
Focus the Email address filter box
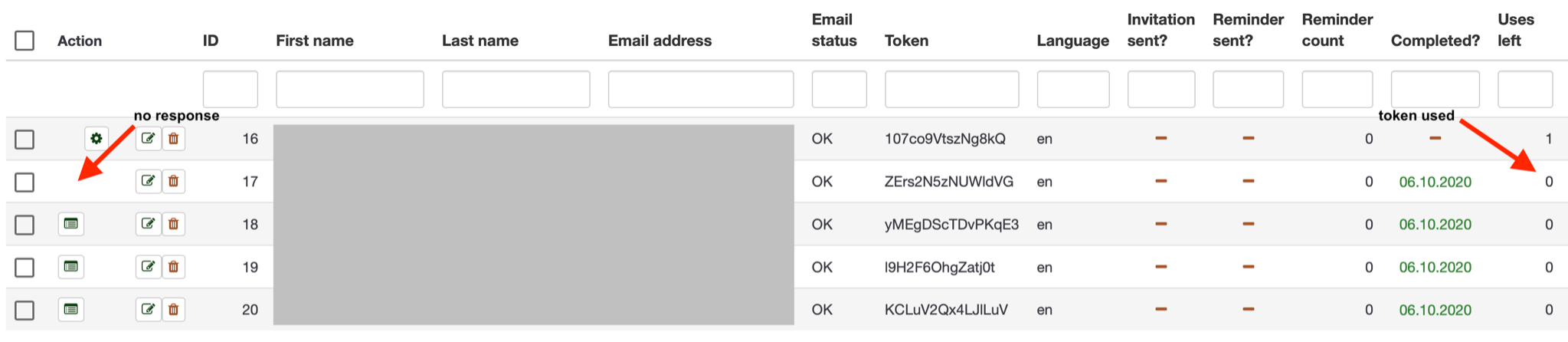click(700, 90)
